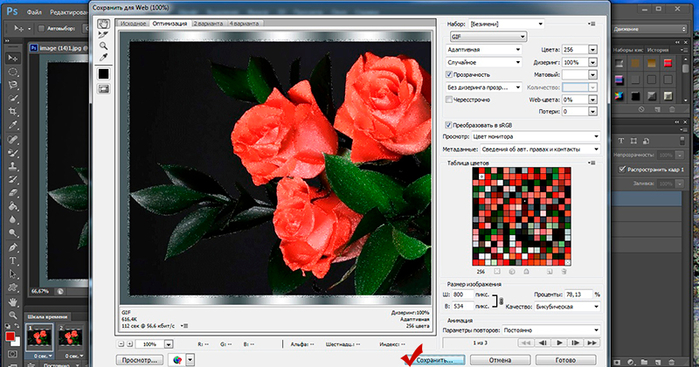This screenshot has height=367, width=699.
Task: Go to the last animation frame
Action: (592, 343)
